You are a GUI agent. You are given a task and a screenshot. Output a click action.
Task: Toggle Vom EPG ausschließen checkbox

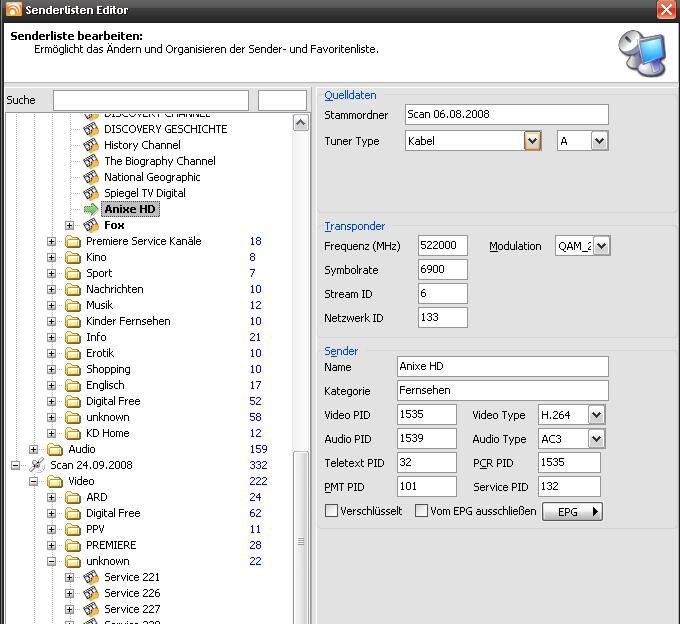point(422,511)
